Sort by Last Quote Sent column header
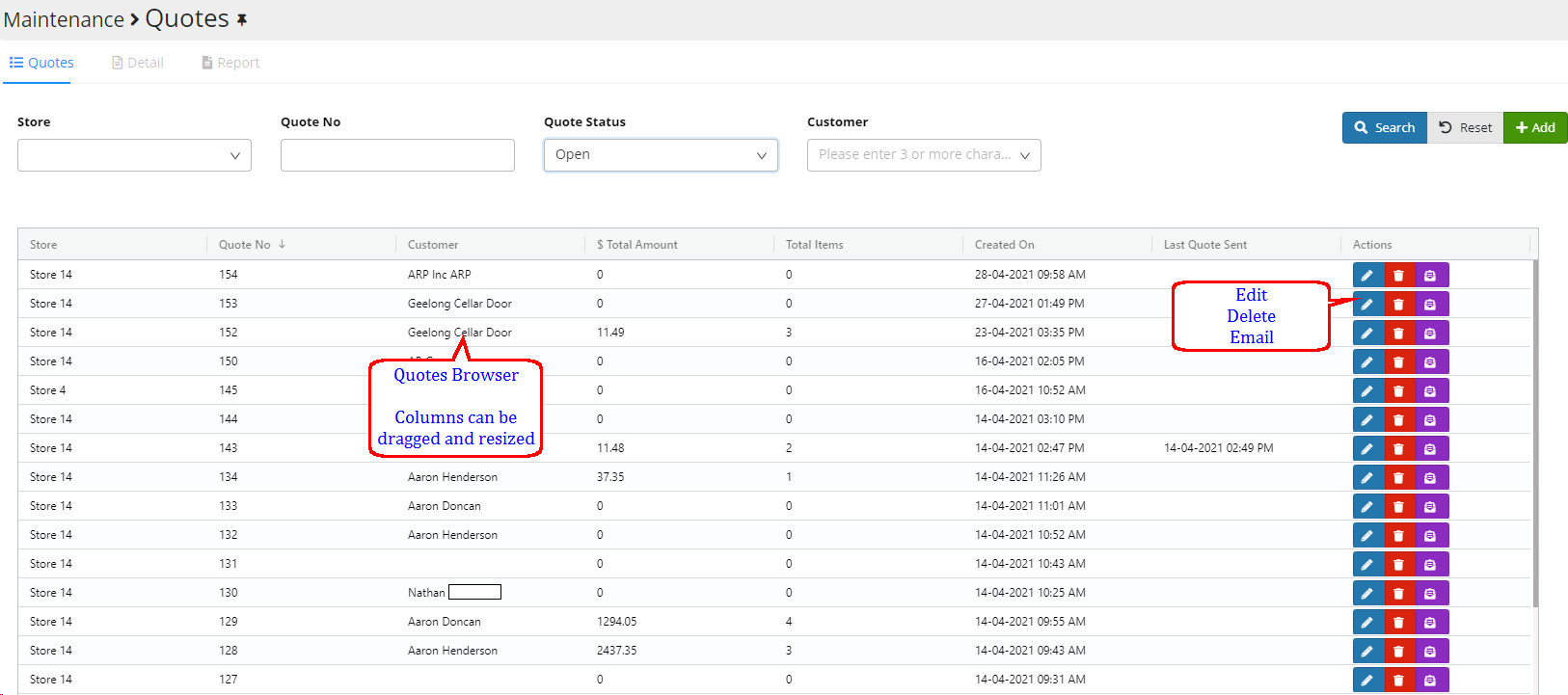The image size is (1568, 695). (x=1205, y=245)
